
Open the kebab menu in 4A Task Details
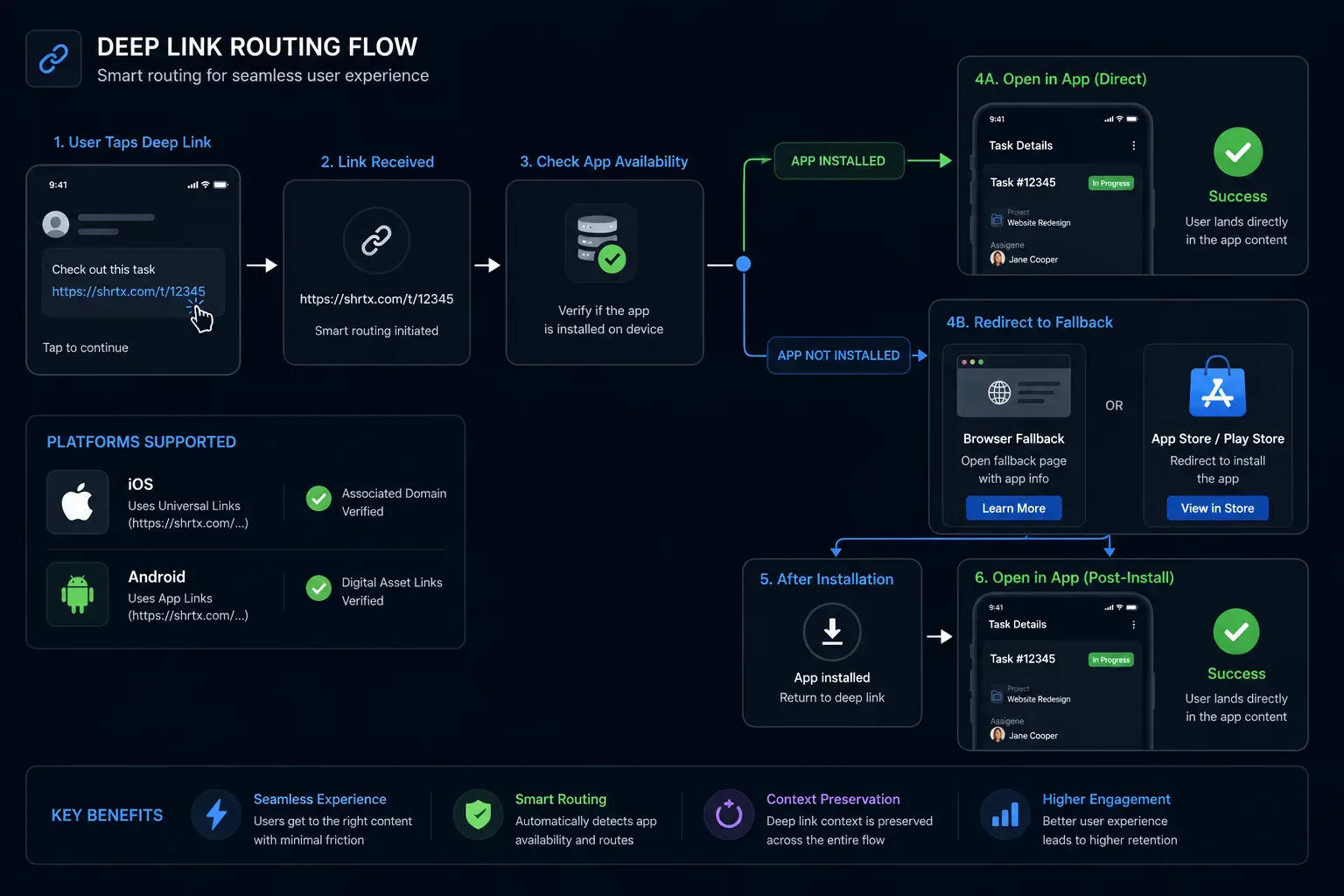click(1133, 146)
